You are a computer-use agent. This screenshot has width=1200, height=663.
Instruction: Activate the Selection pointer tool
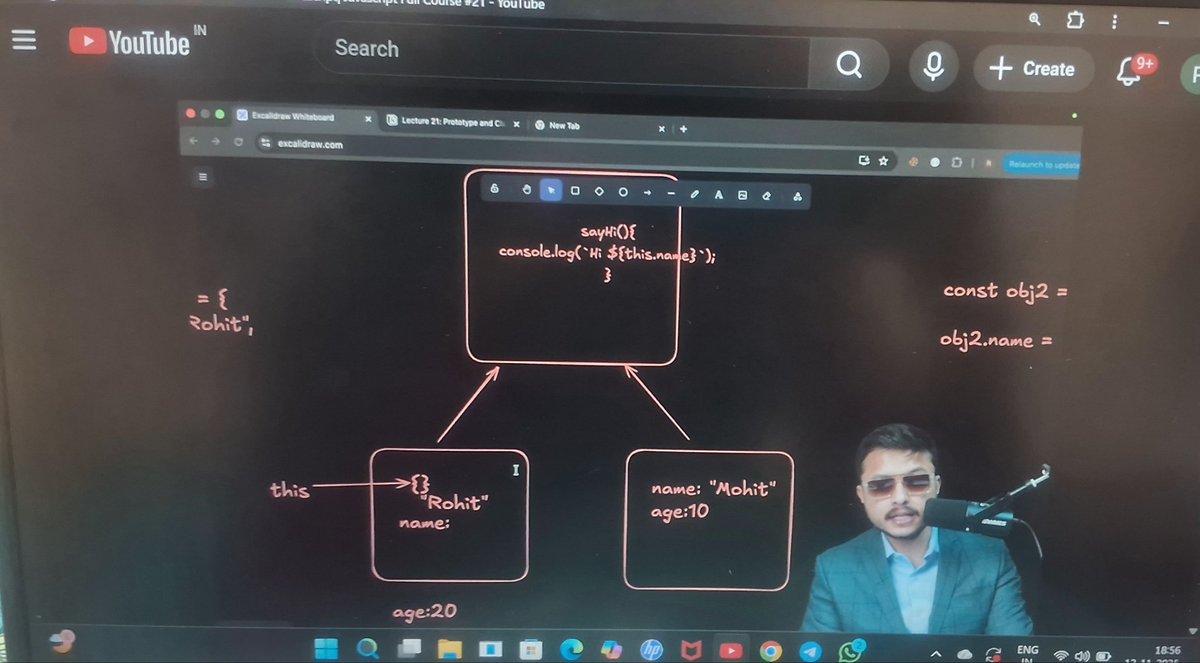tap(551, 191)
